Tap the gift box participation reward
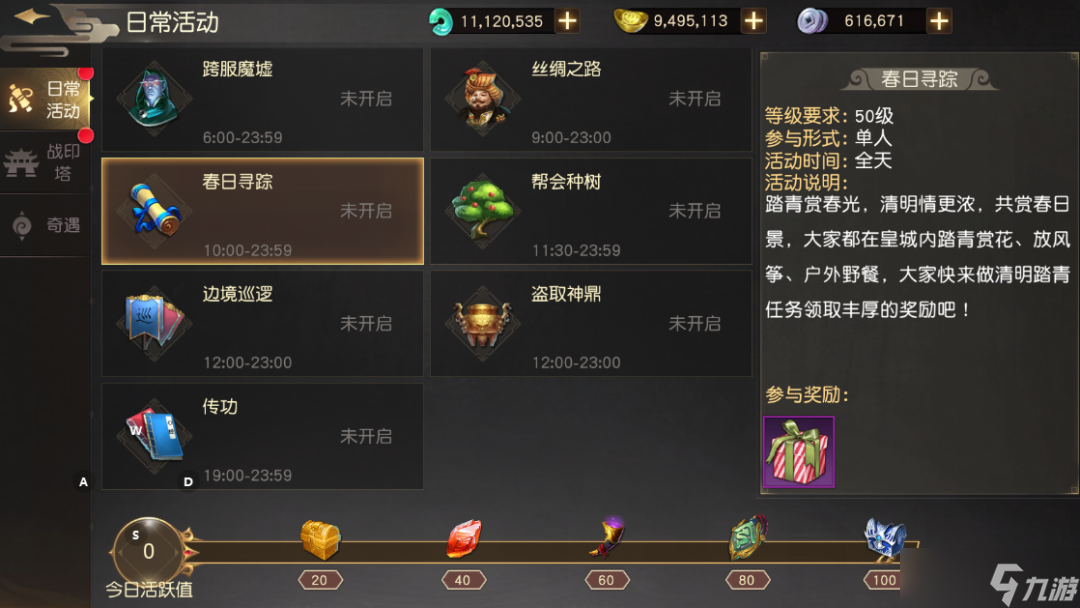This screenshot has height=608, width=1080. [x=799, y=452]
